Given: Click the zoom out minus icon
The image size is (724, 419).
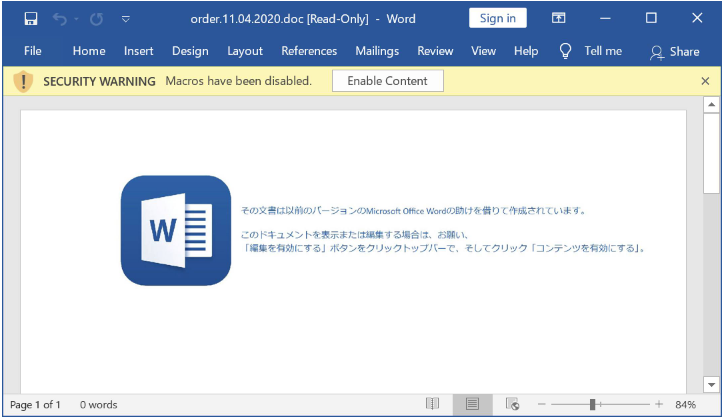Looking at the screenshot, I should pyautogui.click(x=542, y=405).
